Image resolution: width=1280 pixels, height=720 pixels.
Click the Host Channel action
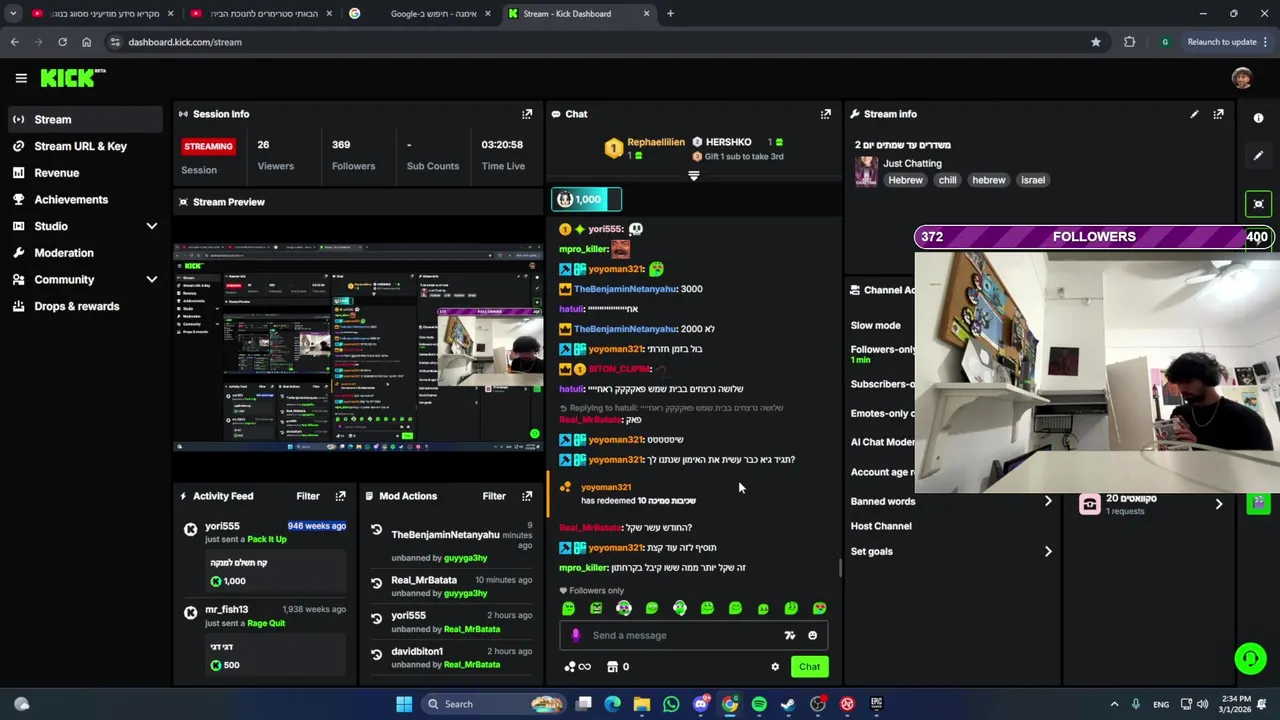click(881, 526)
